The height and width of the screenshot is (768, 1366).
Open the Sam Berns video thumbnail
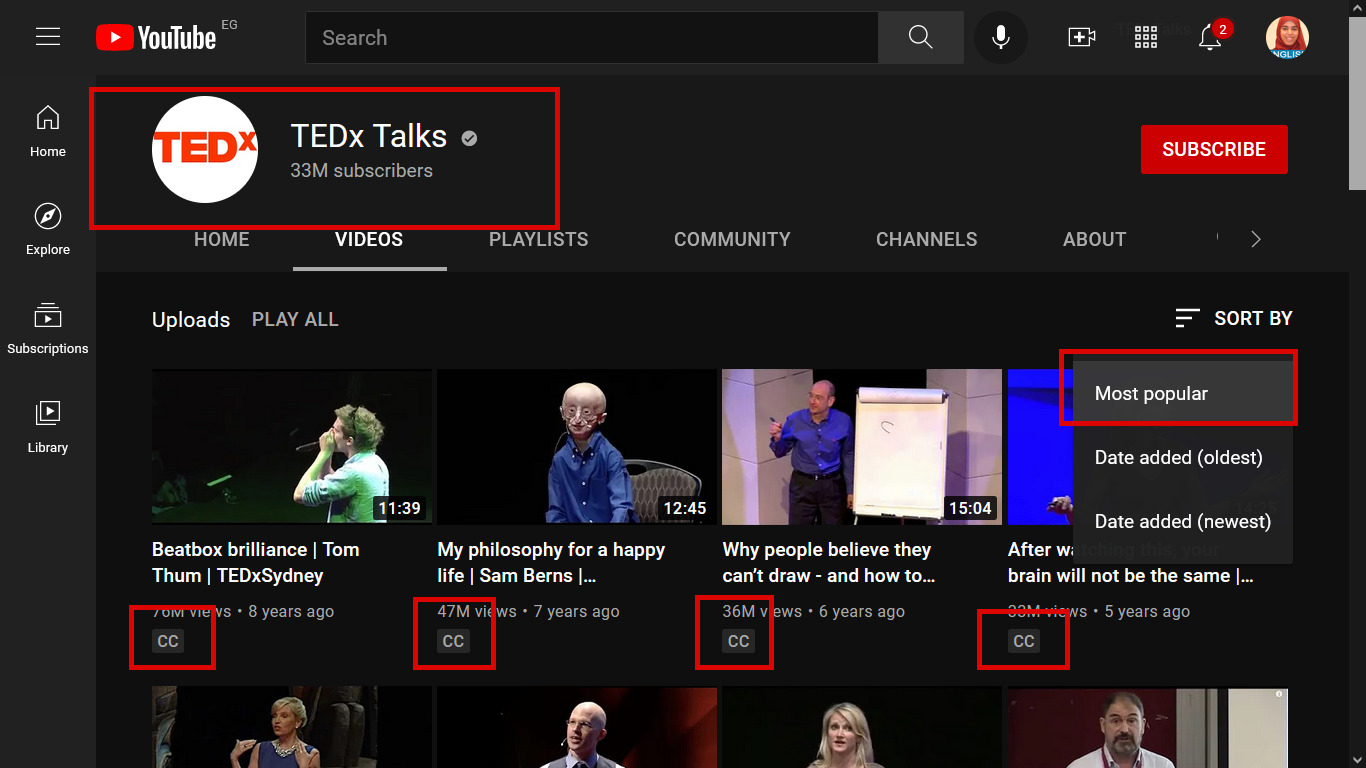click(577, 447)
